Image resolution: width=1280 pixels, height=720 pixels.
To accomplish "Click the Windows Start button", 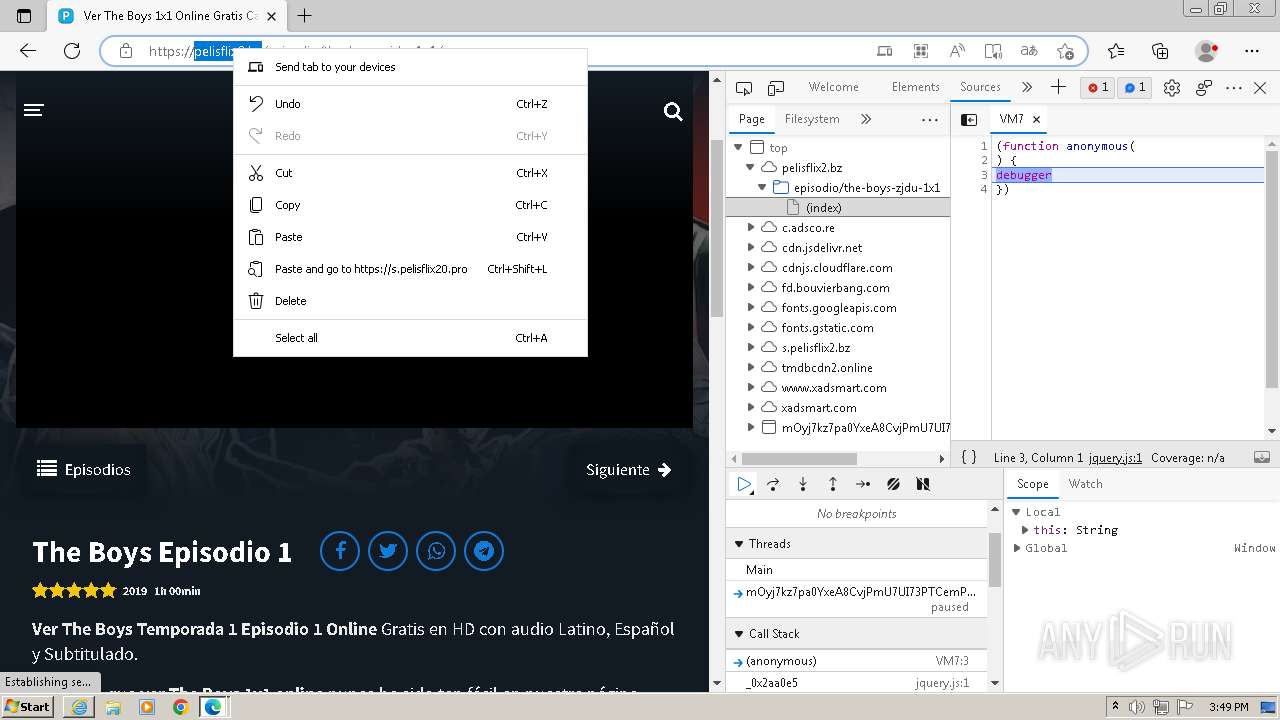I will pos(27,707).
